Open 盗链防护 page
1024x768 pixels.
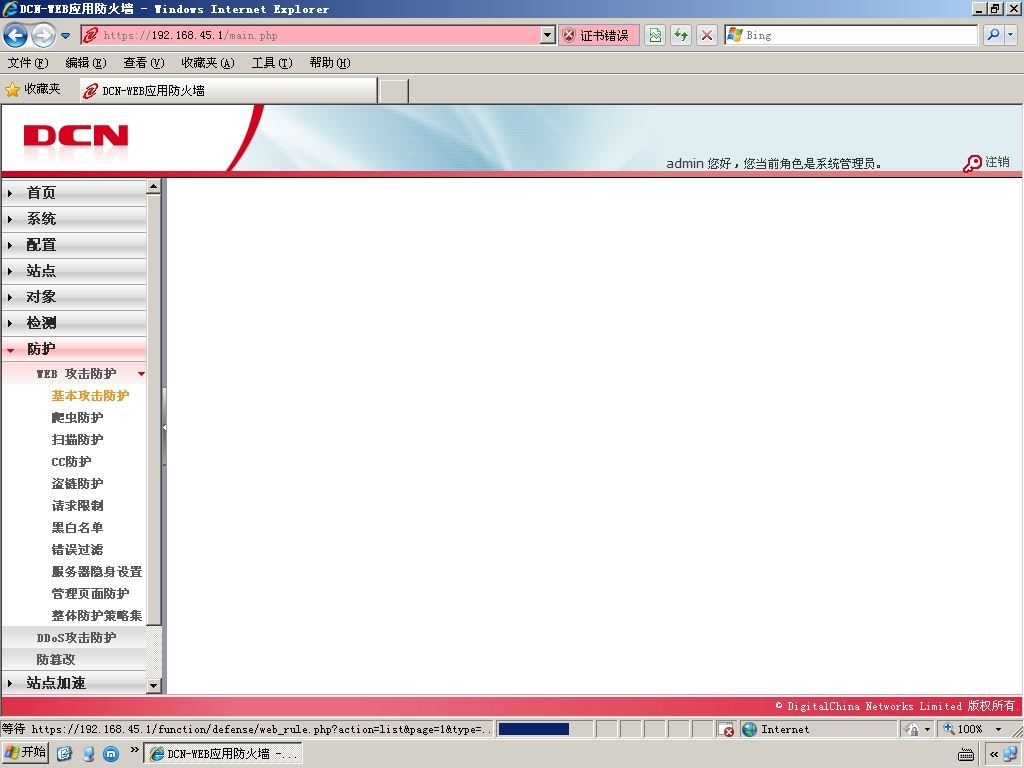pos(77,484)
